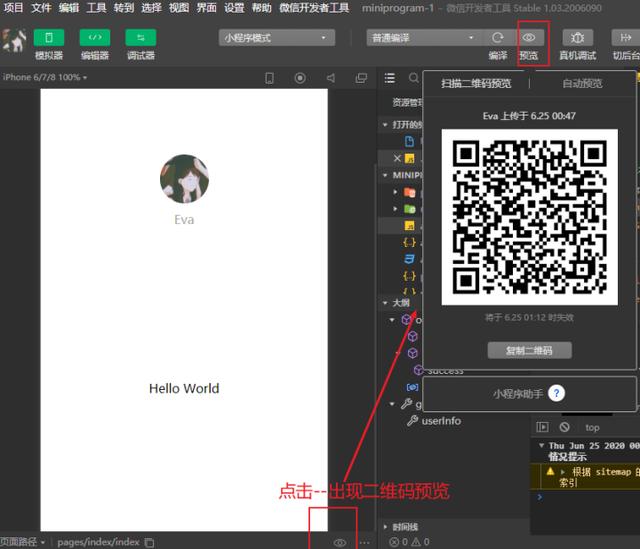This screenshot has height=549, width=640.
Task: Click the pages/index/index path text
Action: (x=98, y=542)
